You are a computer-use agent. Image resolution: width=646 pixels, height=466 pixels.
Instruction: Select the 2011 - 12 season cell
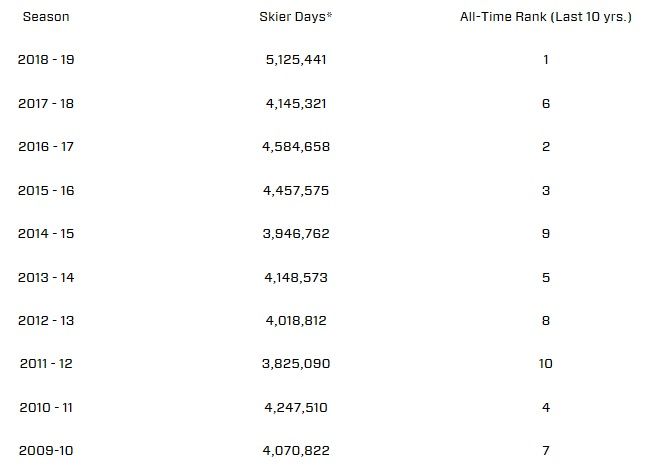click(x=46, y=364)
